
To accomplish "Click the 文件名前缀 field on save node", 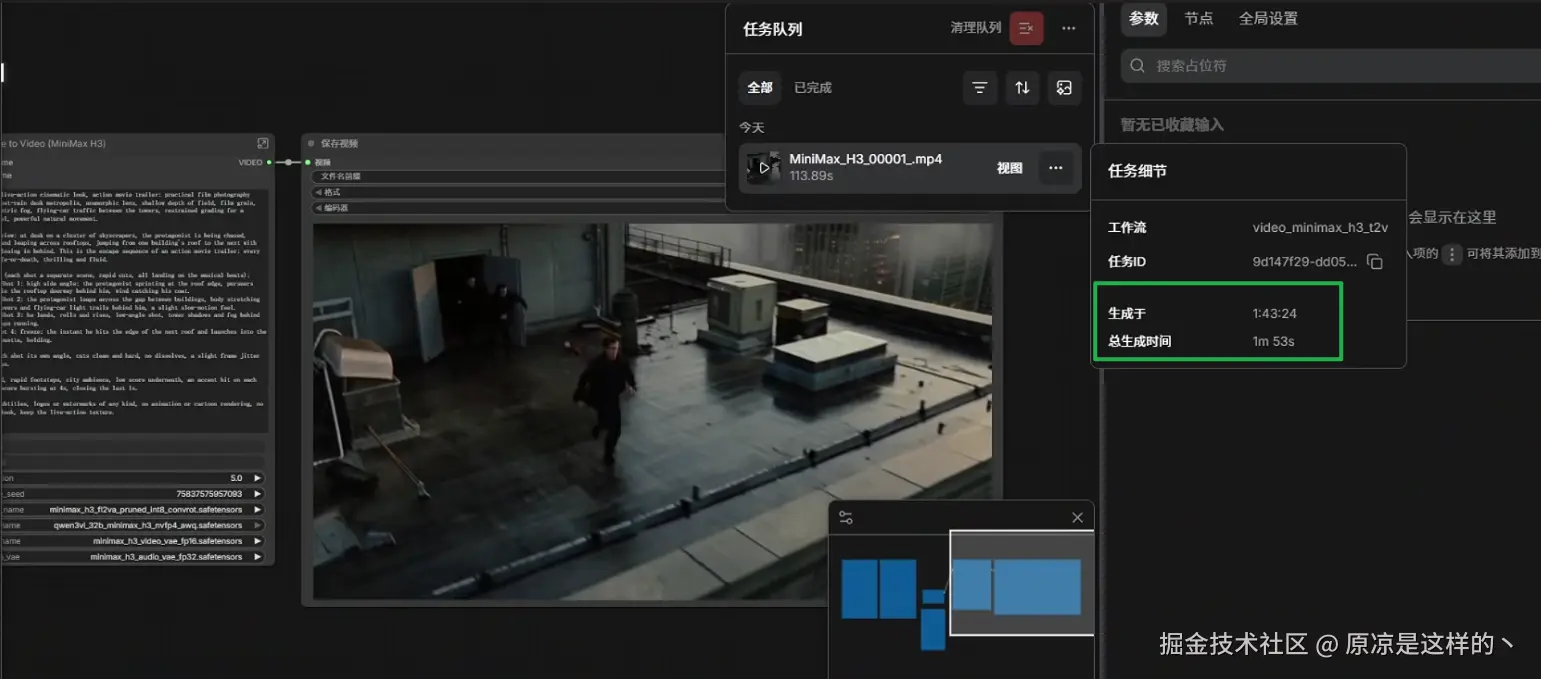I will coord(517,176).
